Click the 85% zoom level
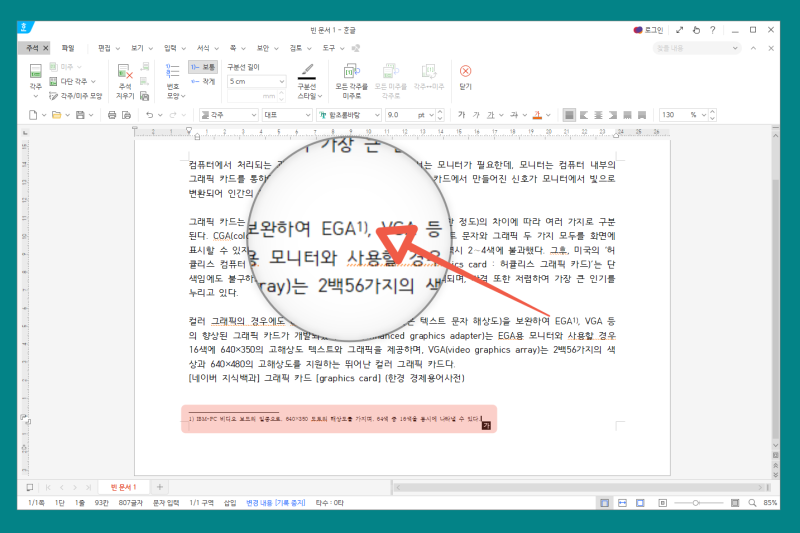The image size is (800, 533). (770, 503)
